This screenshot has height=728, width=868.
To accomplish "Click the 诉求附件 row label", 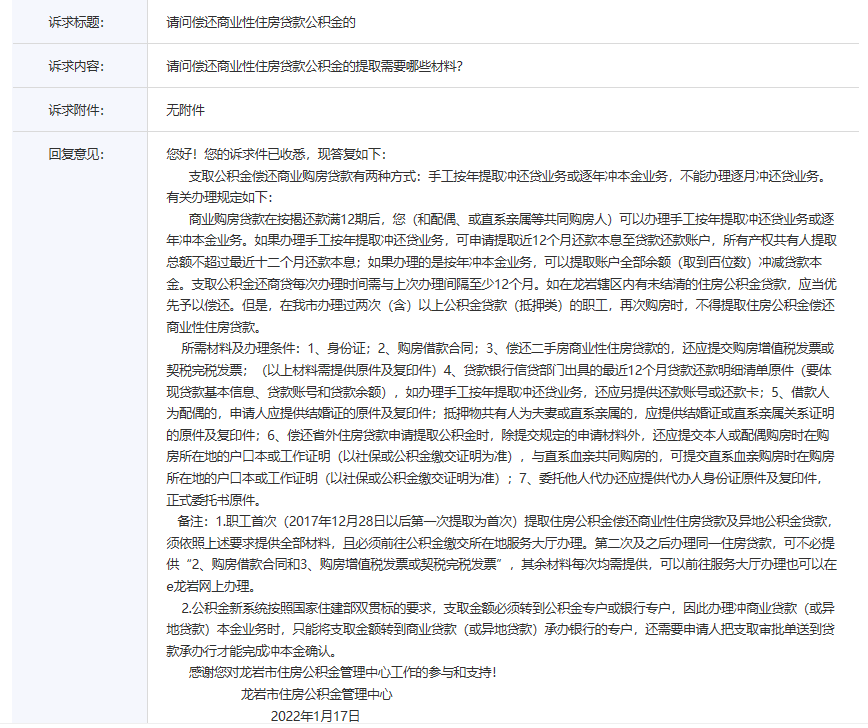I will point(76,110).
